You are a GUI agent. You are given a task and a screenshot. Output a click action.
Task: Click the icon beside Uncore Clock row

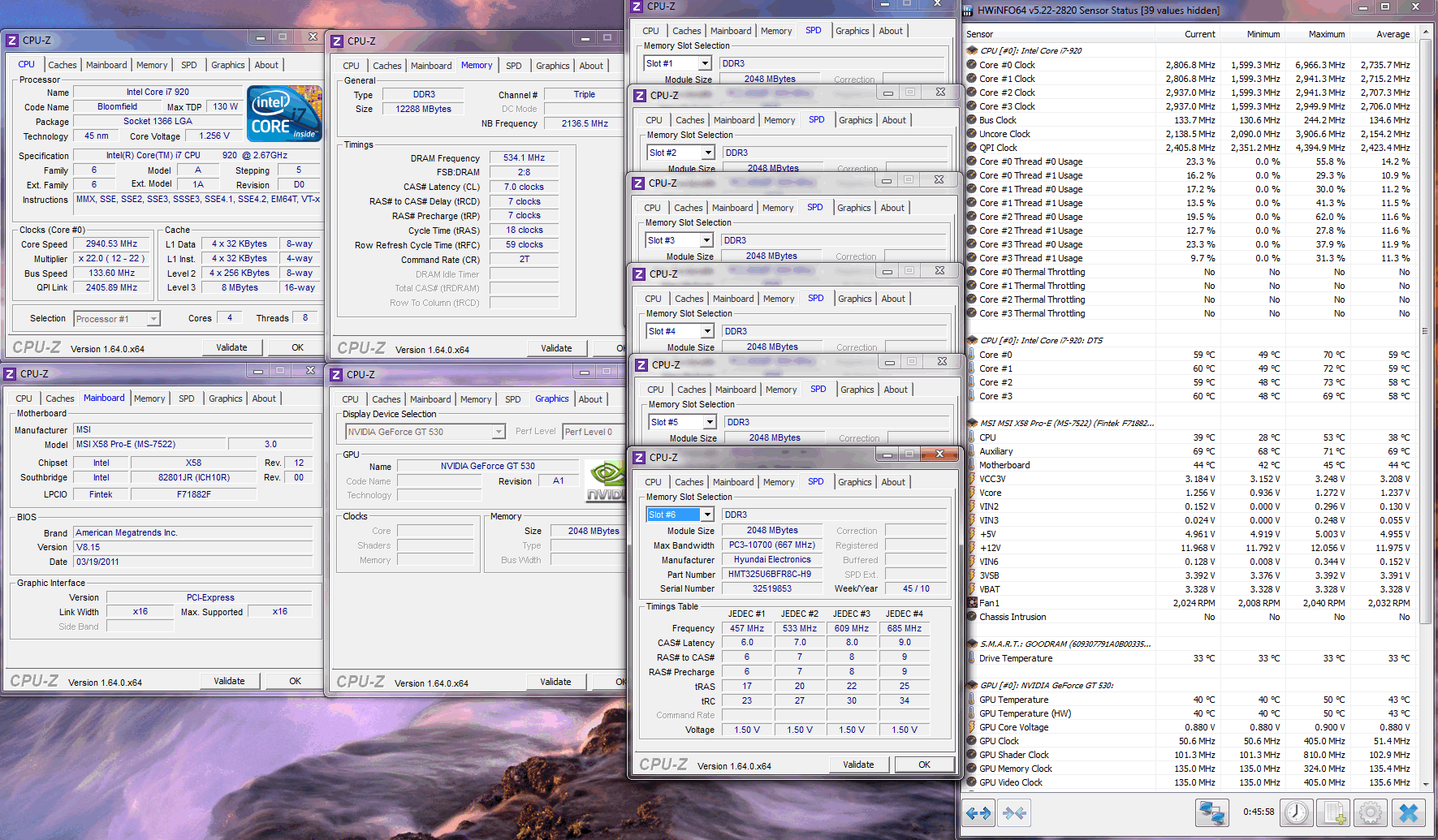point(971,134)
